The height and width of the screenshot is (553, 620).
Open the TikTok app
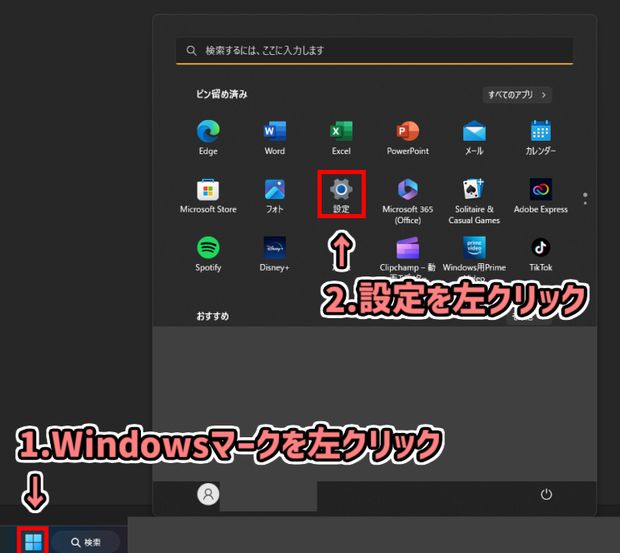point(541,254)
